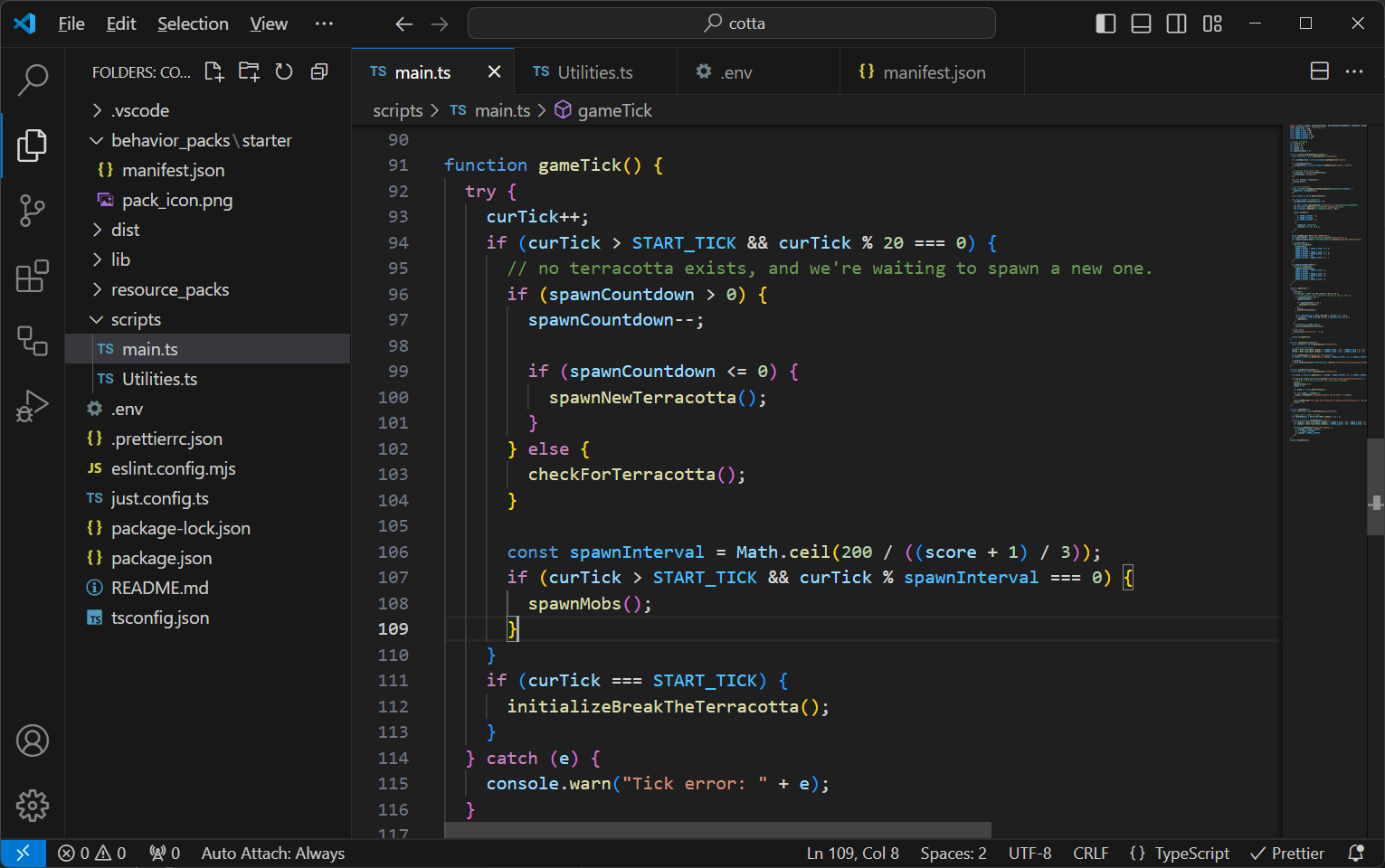Toggle the secondary side bar
Viewport: 1385px width, 868px height.
tap(1176, 24)
